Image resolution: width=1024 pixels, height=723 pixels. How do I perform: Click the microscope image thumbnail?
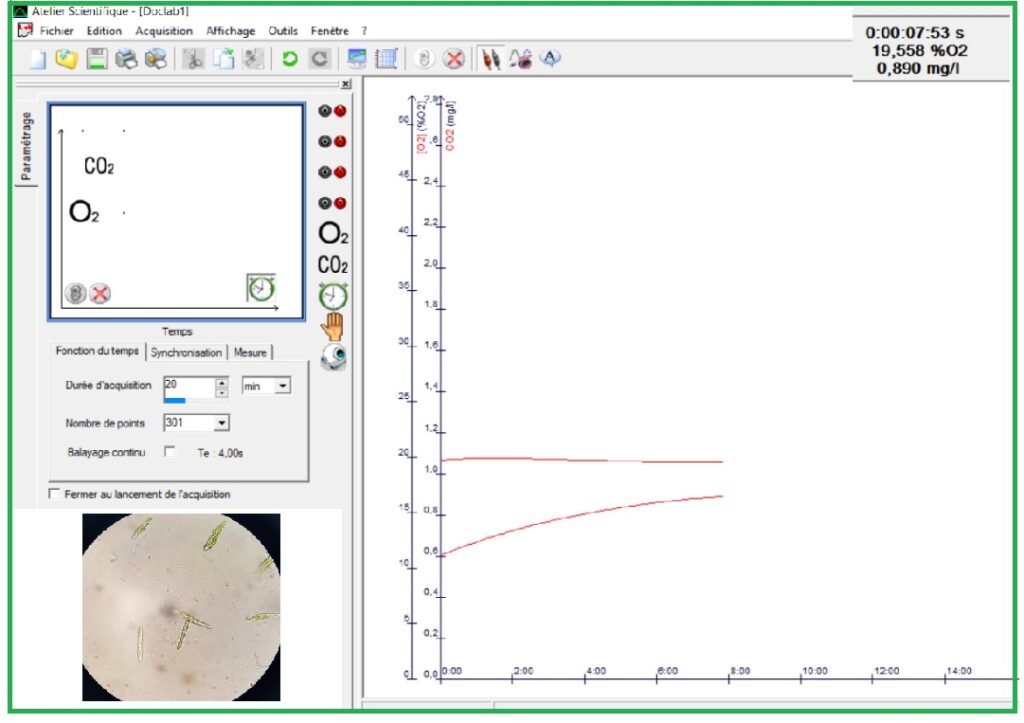181,606
